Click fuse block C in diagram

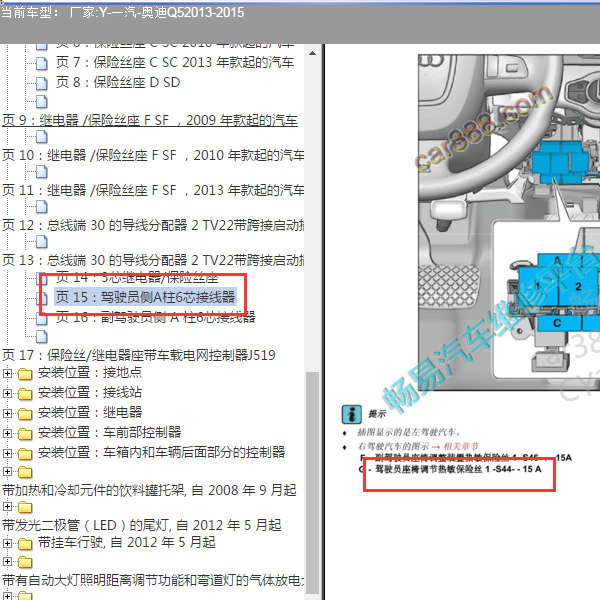coord(558,323)
